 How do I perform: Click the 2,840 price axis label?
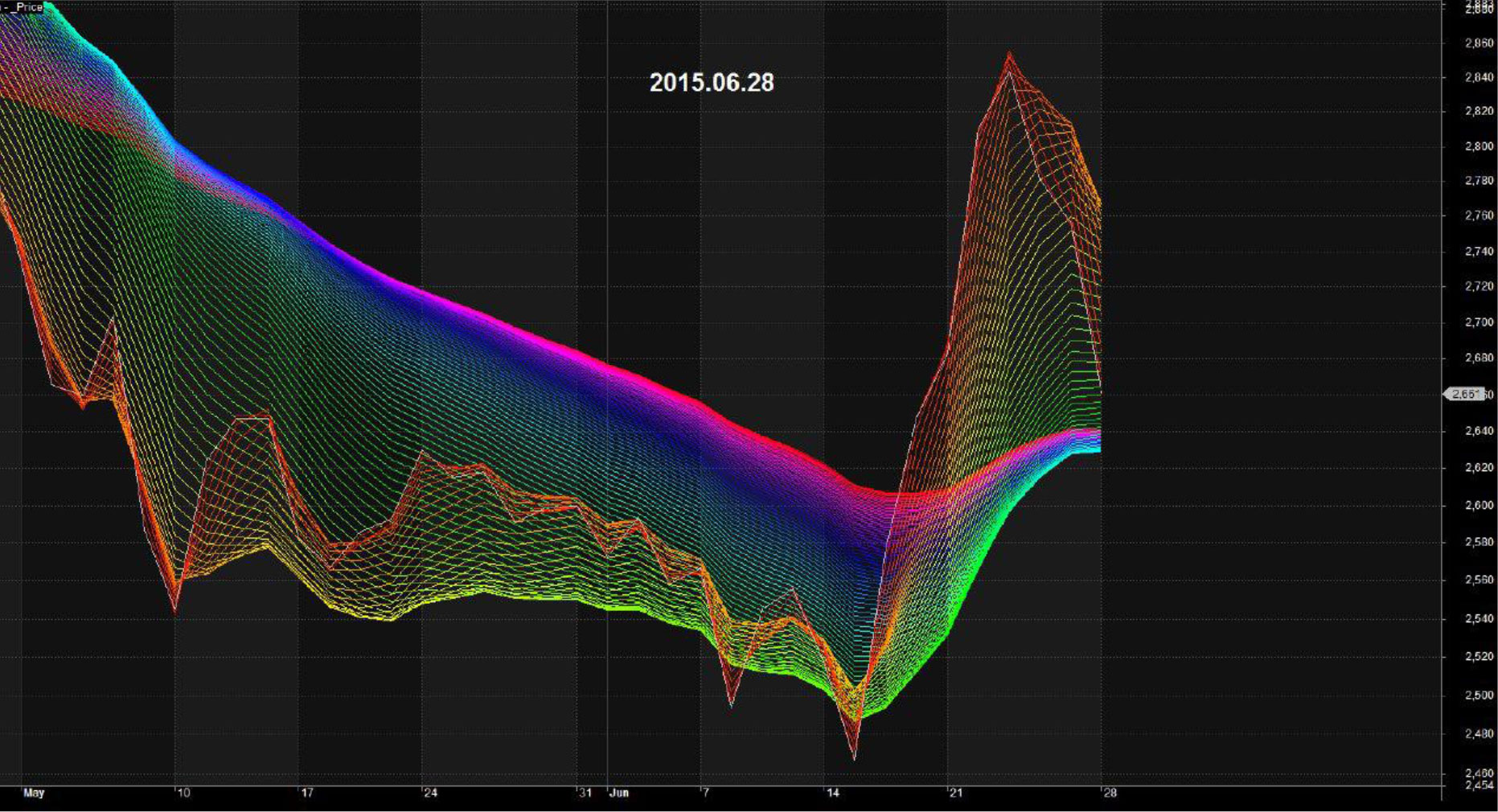(1480, 77)
